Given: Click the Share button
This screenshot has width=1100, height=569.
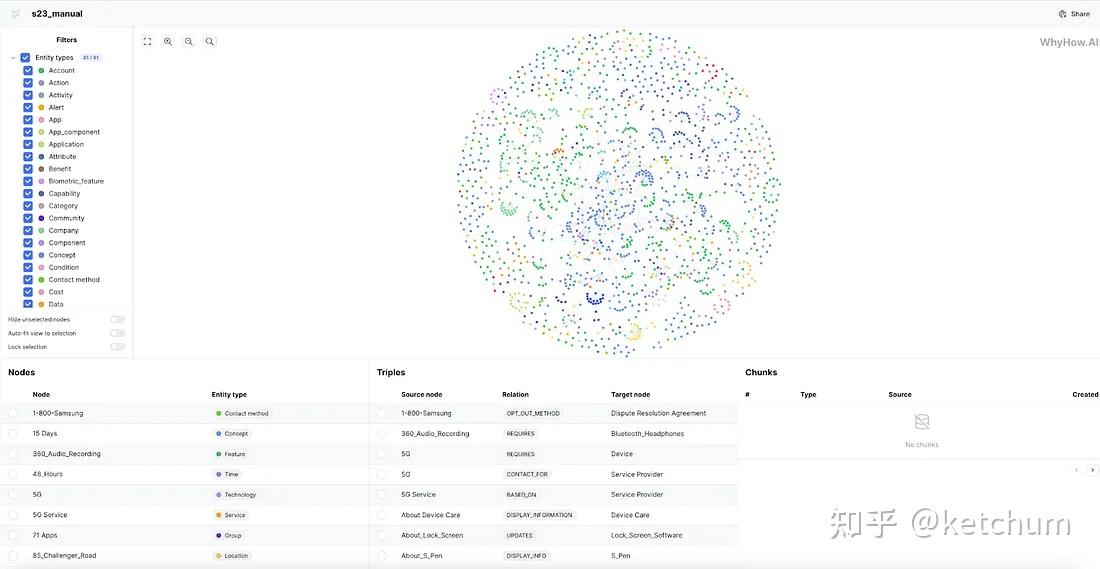Looking at the screenshot, I should [1075, 13].
